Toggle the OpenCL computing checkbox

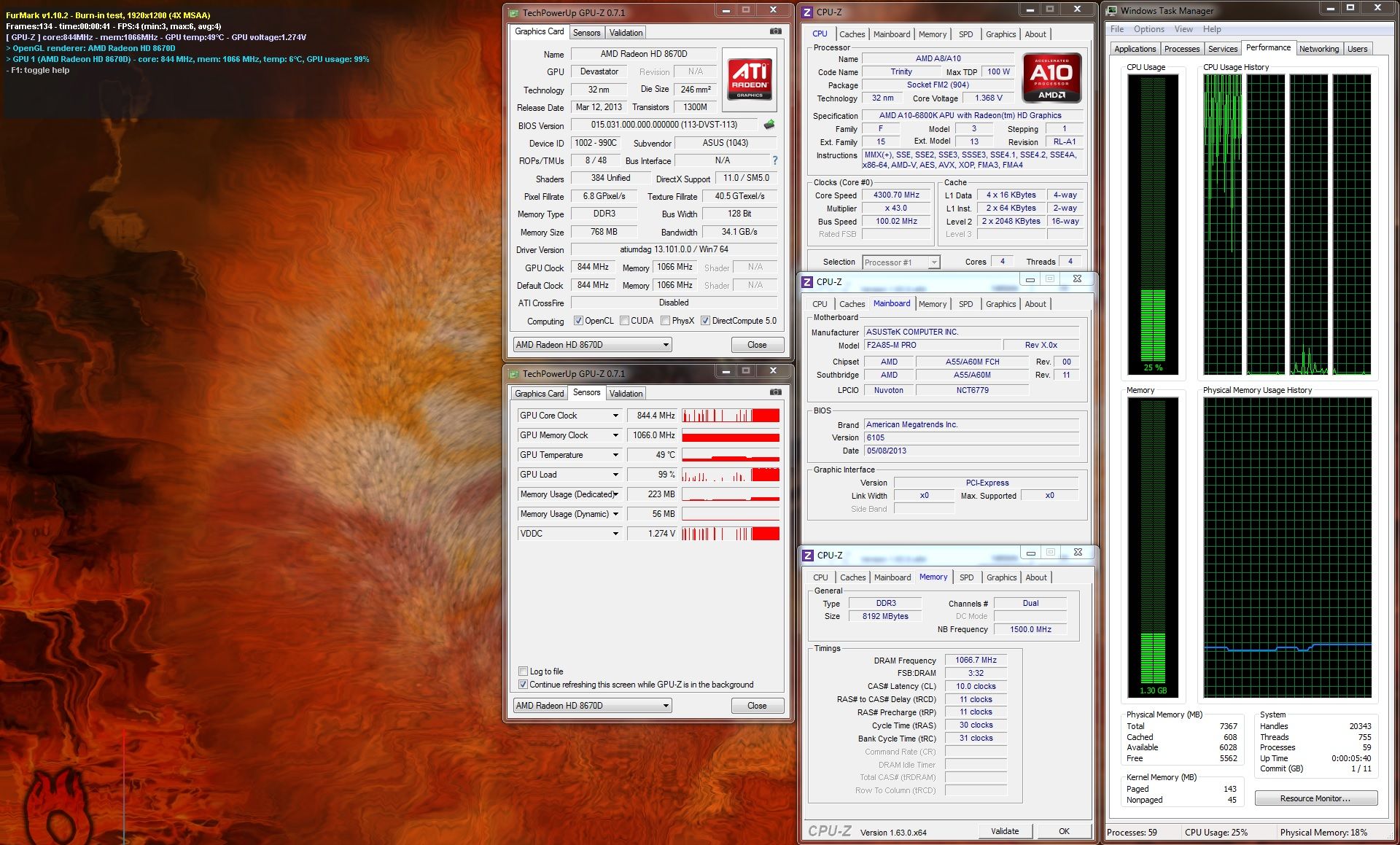tap(578, 321)
